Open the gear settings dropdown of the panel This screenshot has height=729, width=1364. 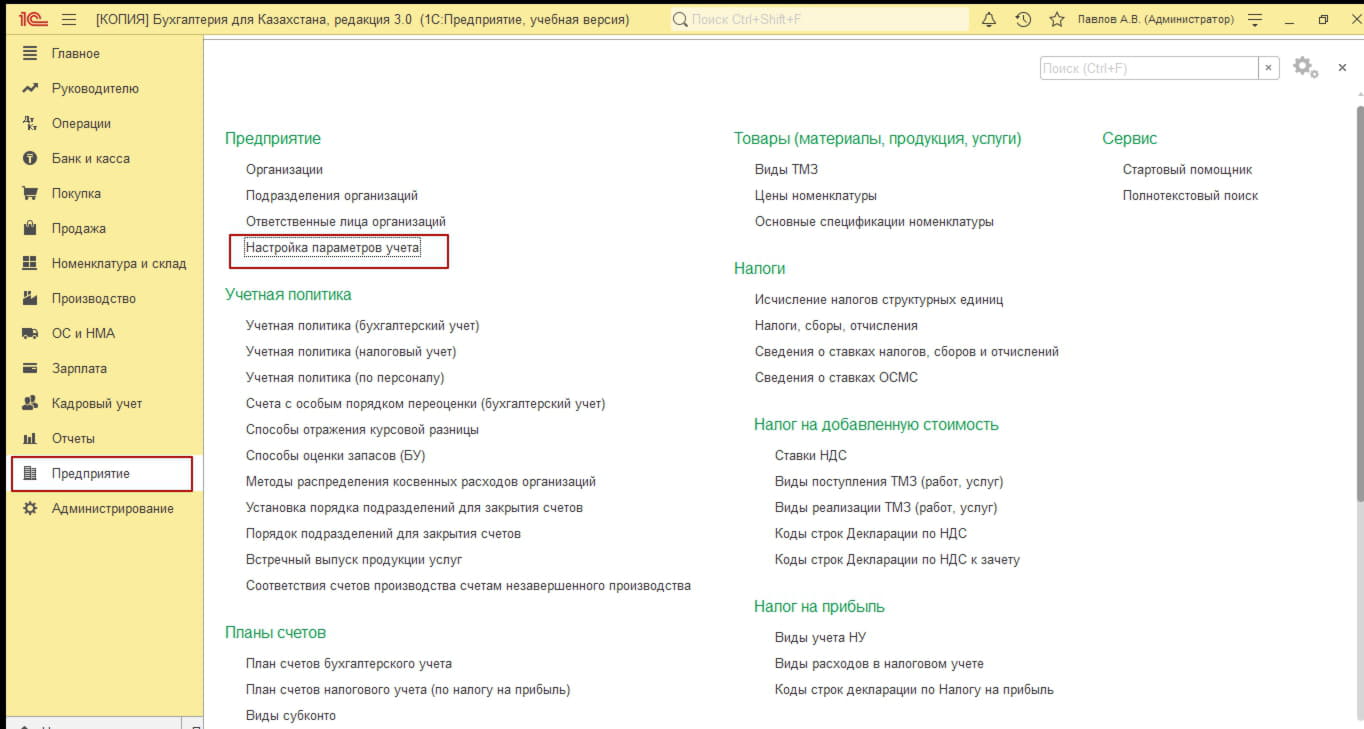pyautogui.click(x=1305, y=67)
